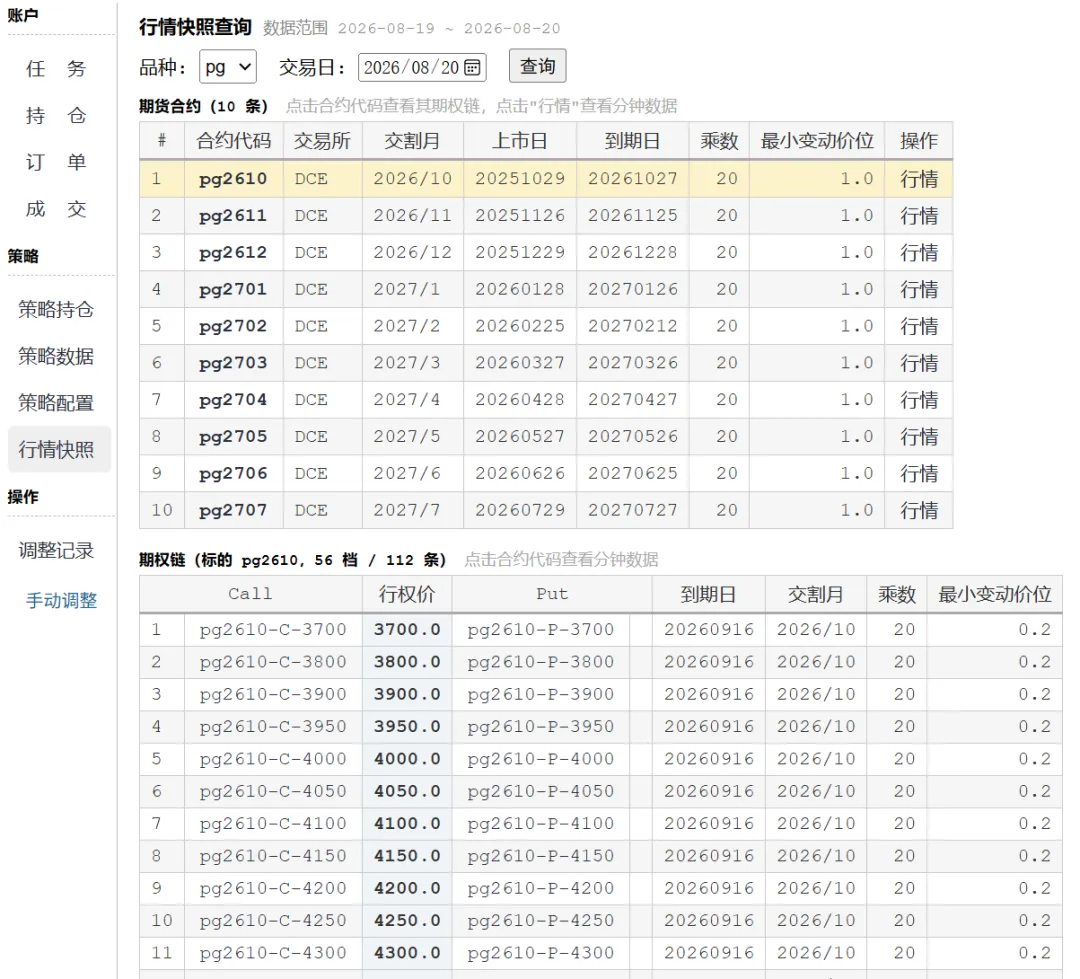This screenshot has height=979, width=1080.
Task: Open put option pg2610-P-4250
Action: [541, 921]
